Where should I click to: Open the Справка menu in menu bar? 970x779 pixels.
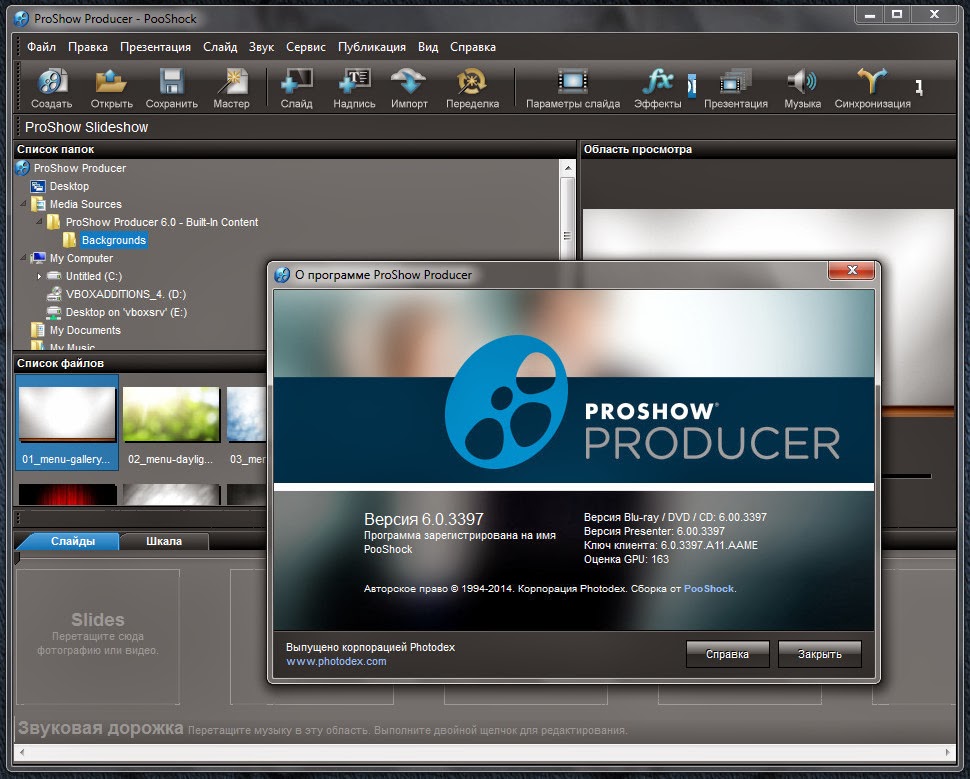click(x=473, y=47)
